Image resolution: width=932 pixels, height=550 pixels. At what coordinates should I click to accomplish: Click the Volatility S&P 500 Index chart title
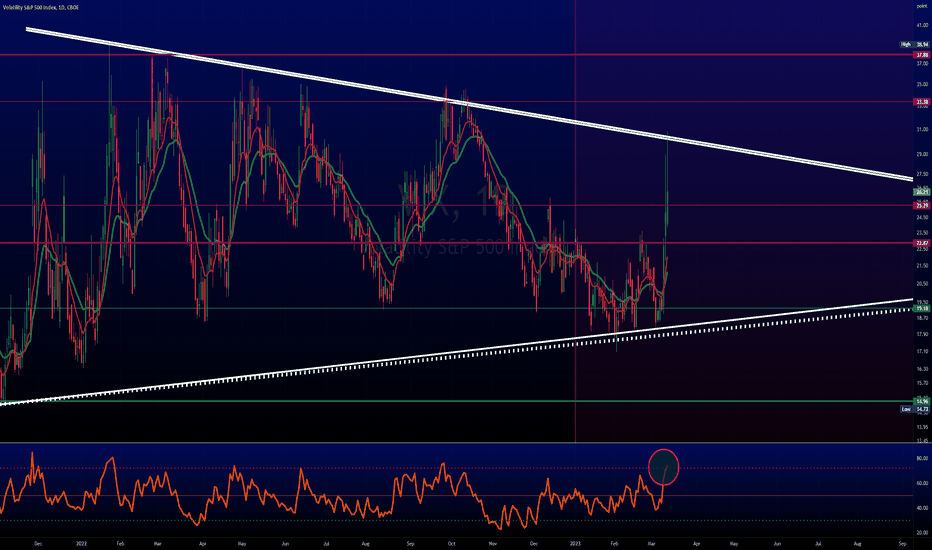tap(40, 8)
